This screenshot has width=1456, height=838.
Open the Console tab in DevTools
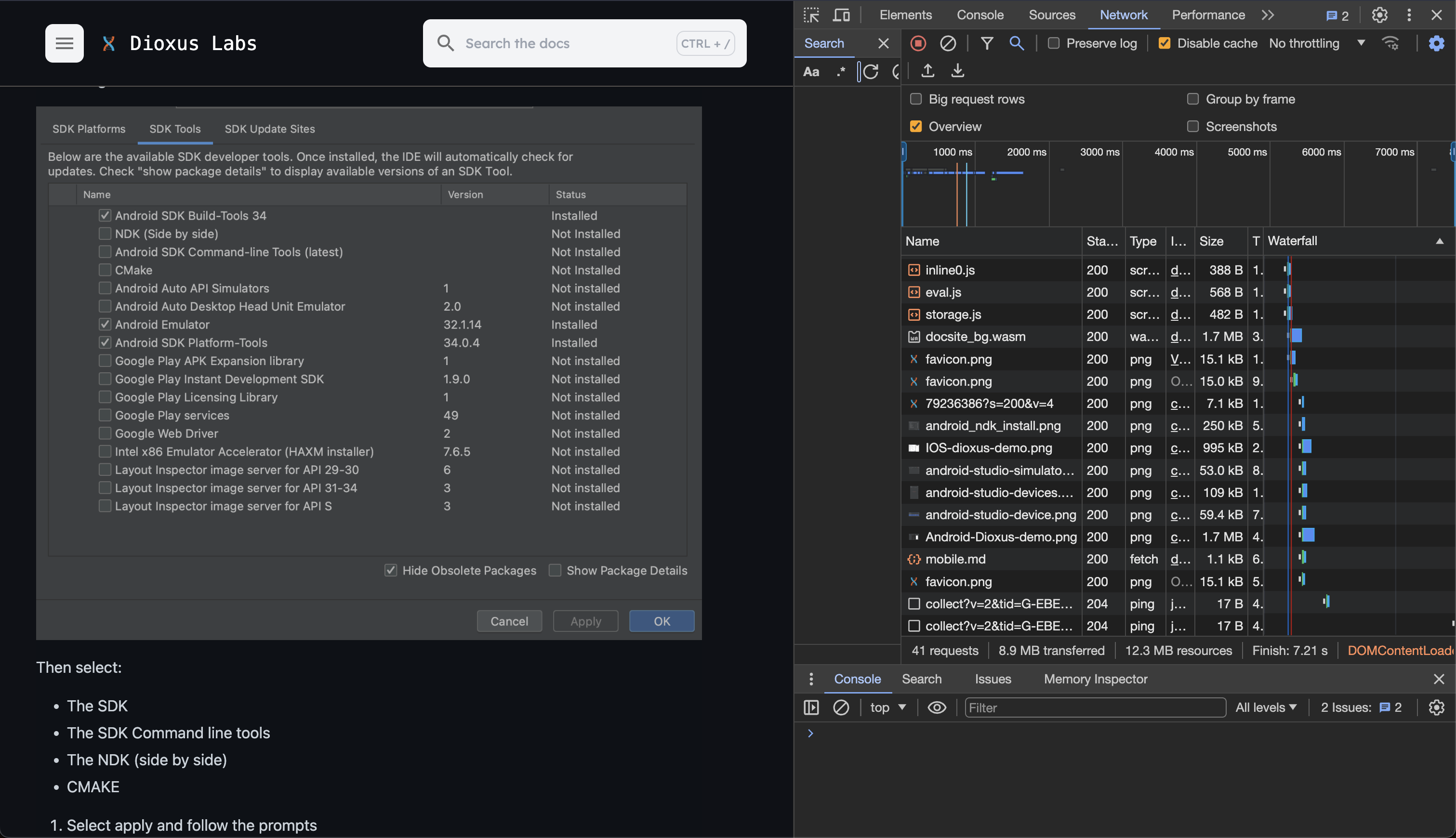pos(980,15)
